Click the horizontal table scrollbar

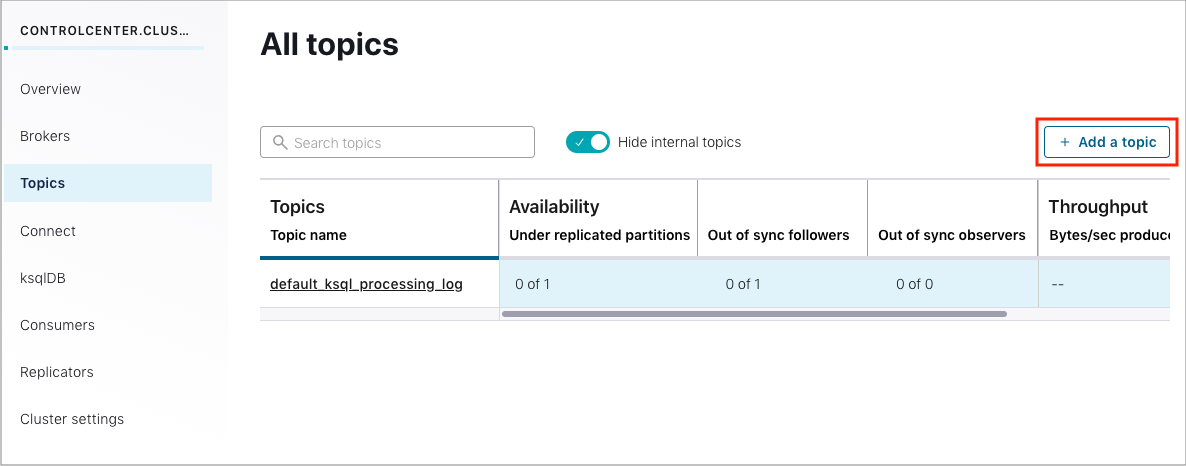[754, 314]
